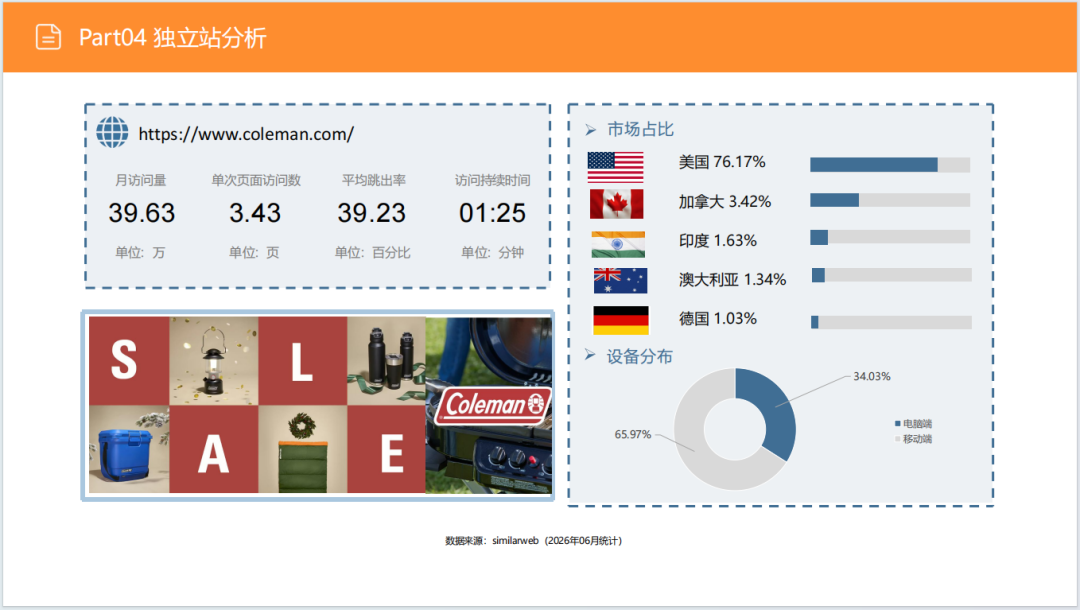This screenshot has height=610, width=1080.
Task: Click the 设备分布 heading
Action: click(x=639, y=356)
